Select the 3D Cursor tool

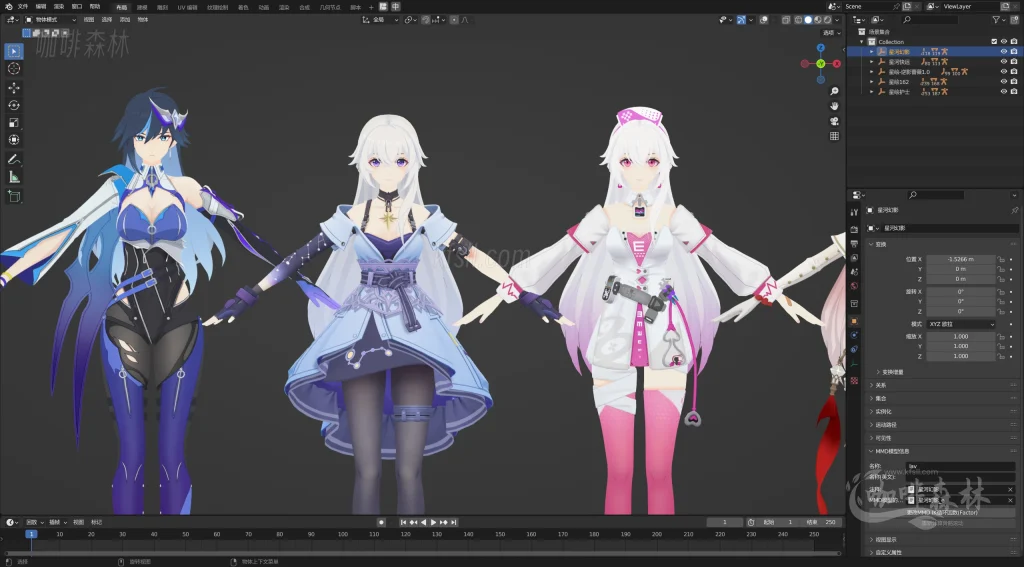[x=14, y=69]
